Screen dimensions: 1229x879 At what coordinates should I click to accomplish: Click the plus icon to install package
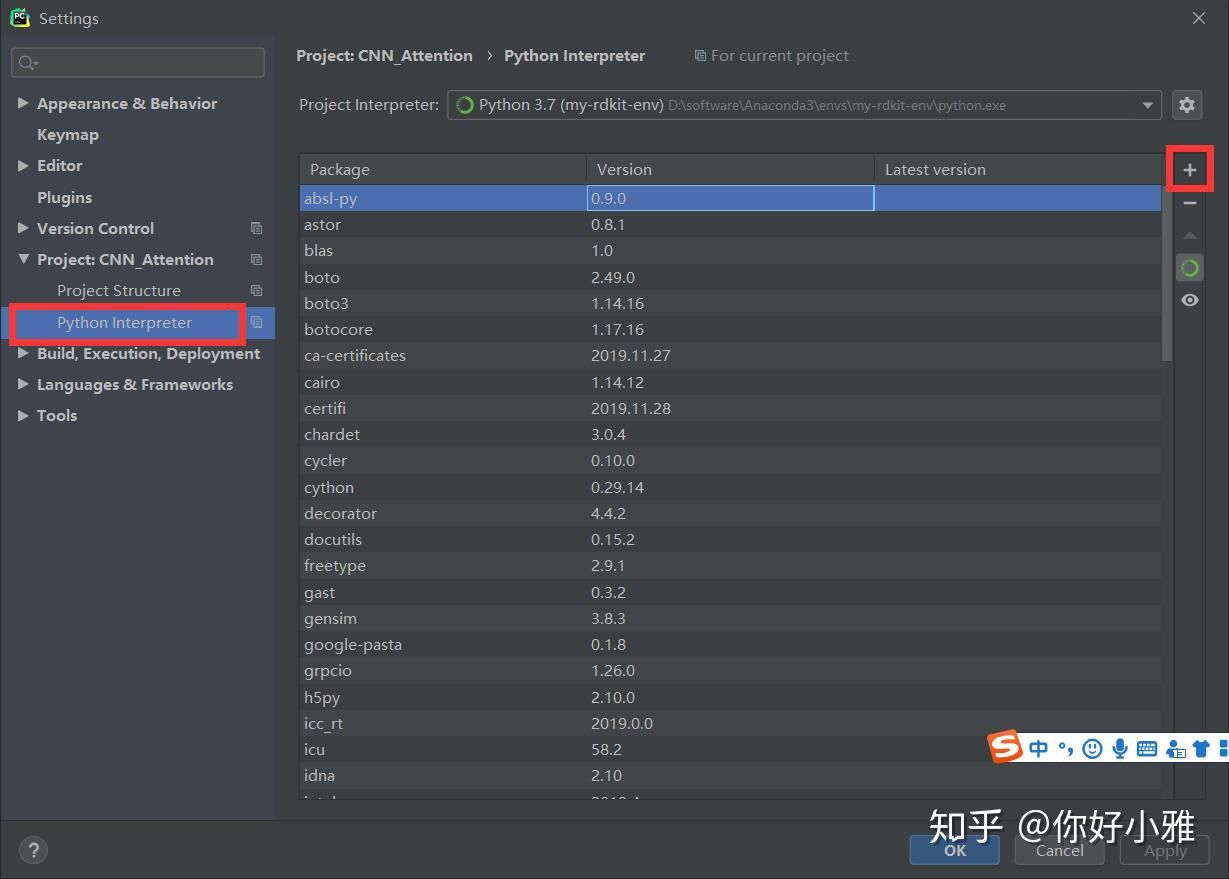click(1189, 170)
